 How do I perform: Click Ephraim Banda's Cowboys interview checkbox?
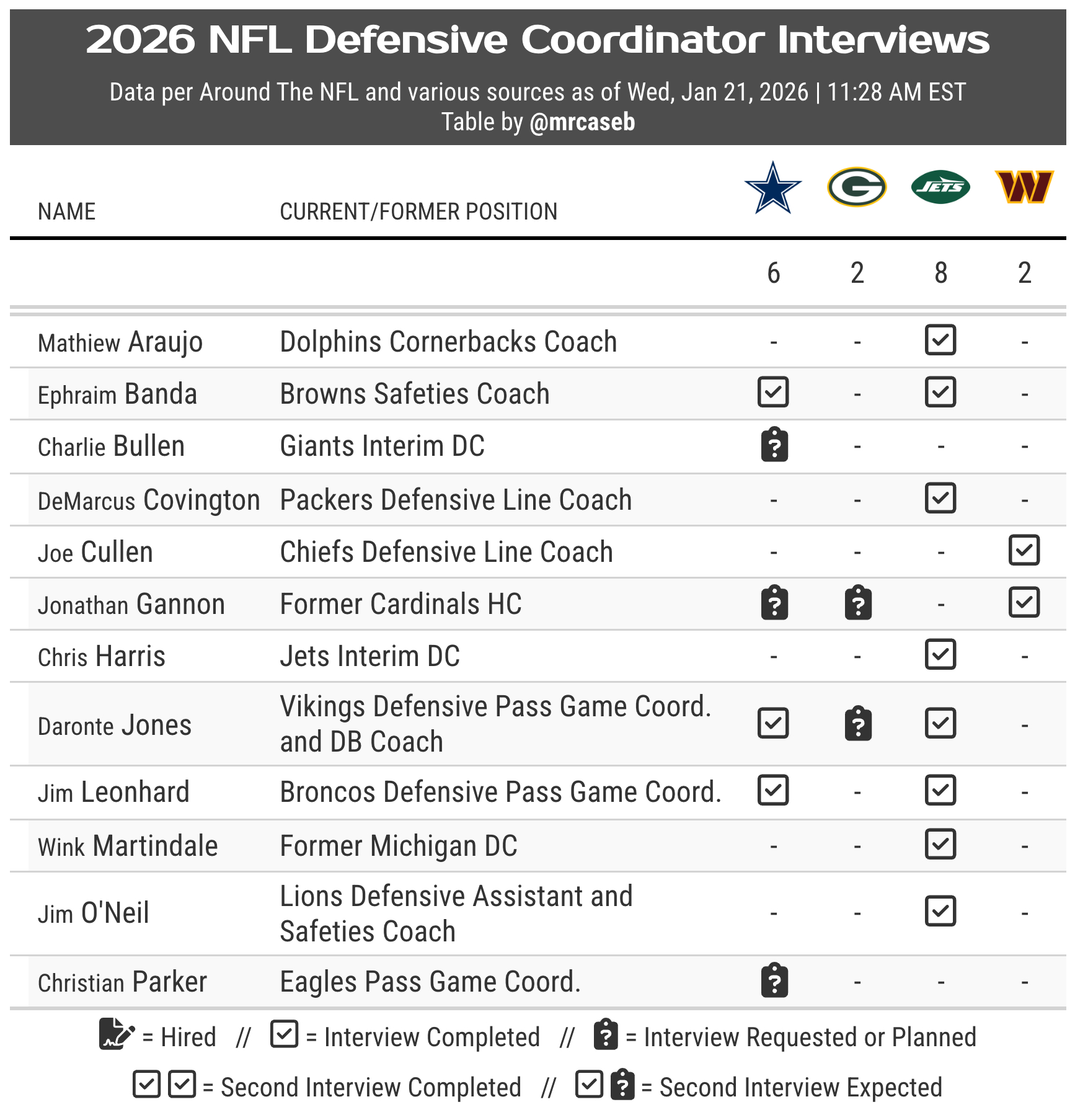point(773,393)
